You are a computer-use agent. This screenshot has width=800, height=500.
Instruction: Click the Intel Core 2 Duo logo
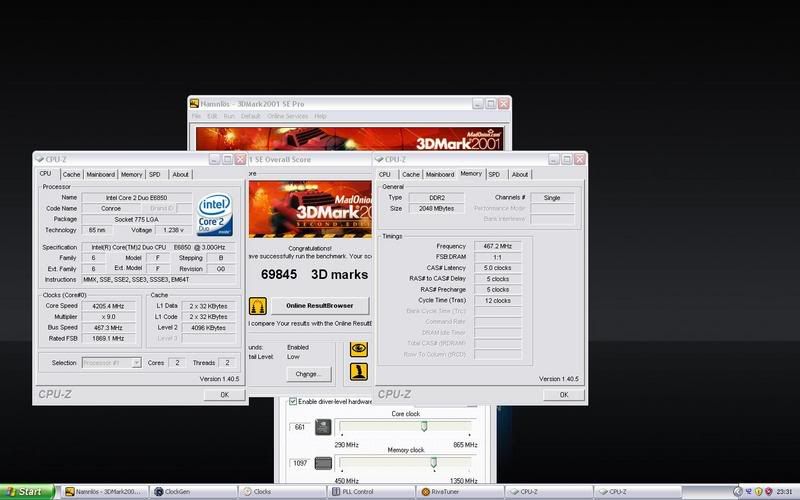215,214
